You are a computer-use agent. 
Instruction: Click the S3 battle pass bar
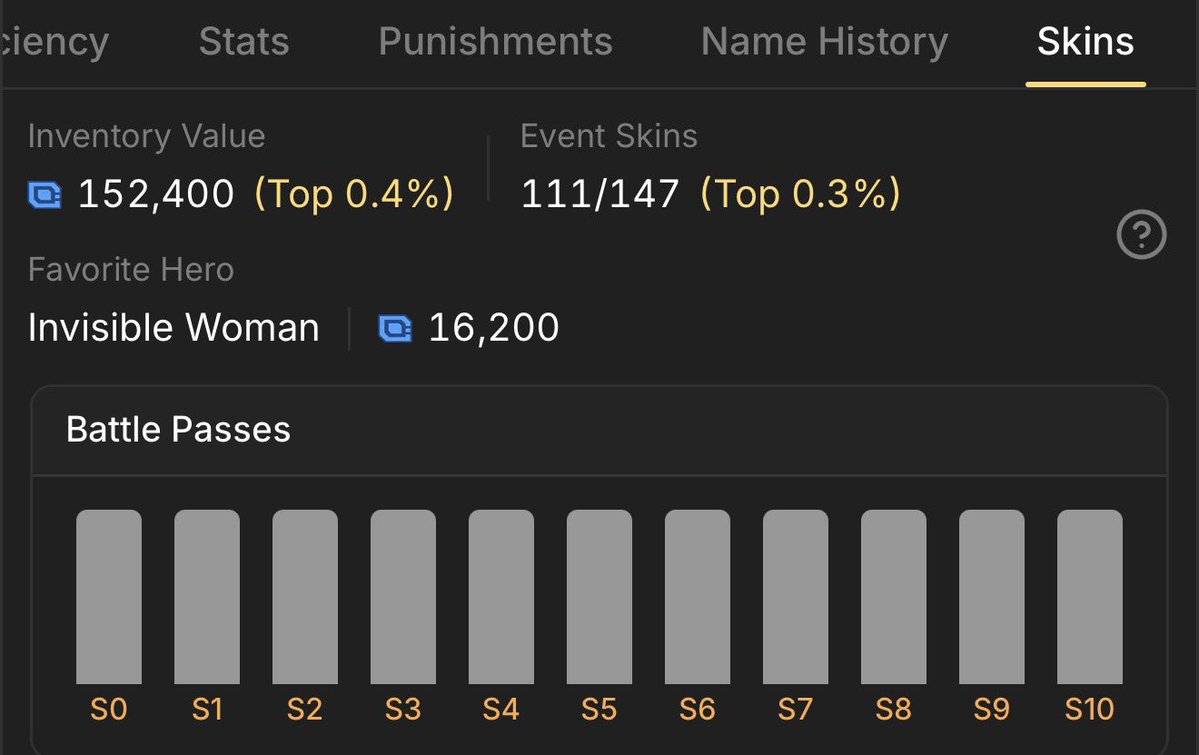403,597
